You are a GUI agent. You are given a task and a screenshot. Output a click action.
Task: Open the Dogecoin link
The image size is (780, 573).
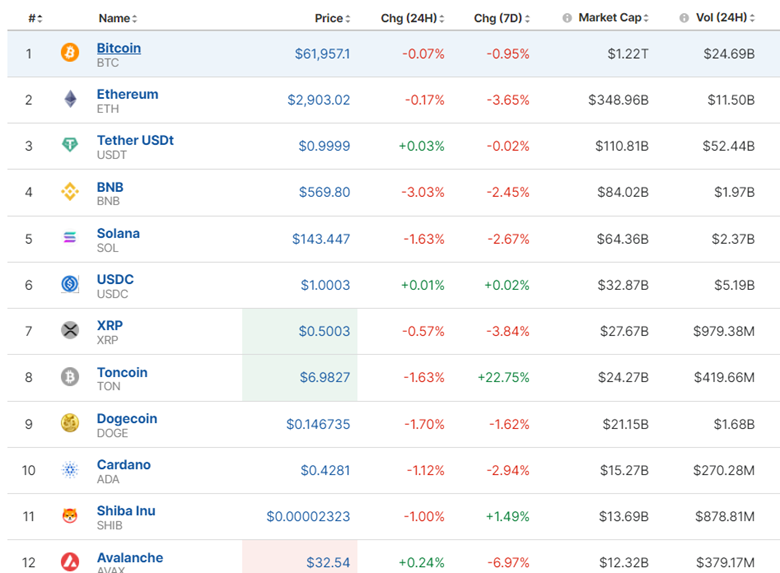127,419
